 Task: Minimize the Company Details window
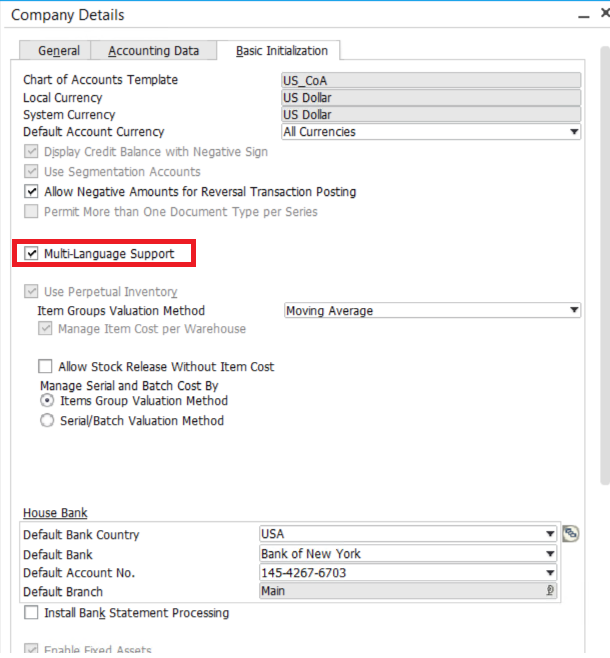click(582, 15)
